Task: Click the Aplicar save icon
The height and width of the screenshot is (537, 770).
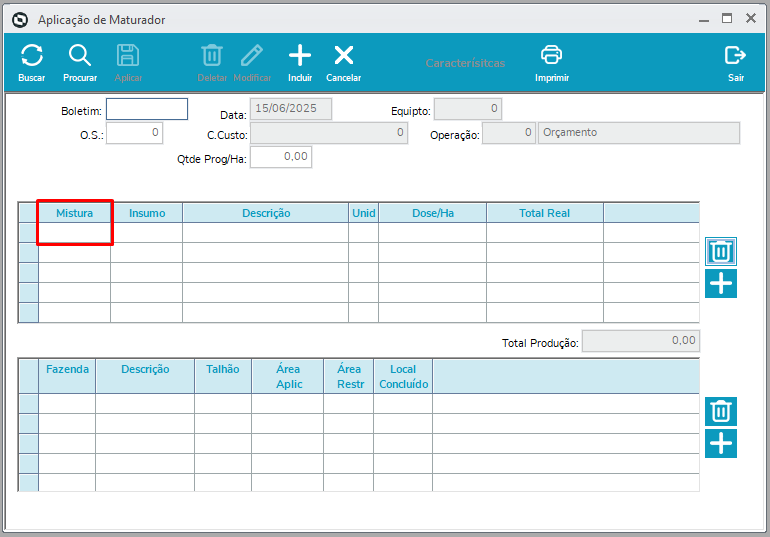Action: (128, 55)
